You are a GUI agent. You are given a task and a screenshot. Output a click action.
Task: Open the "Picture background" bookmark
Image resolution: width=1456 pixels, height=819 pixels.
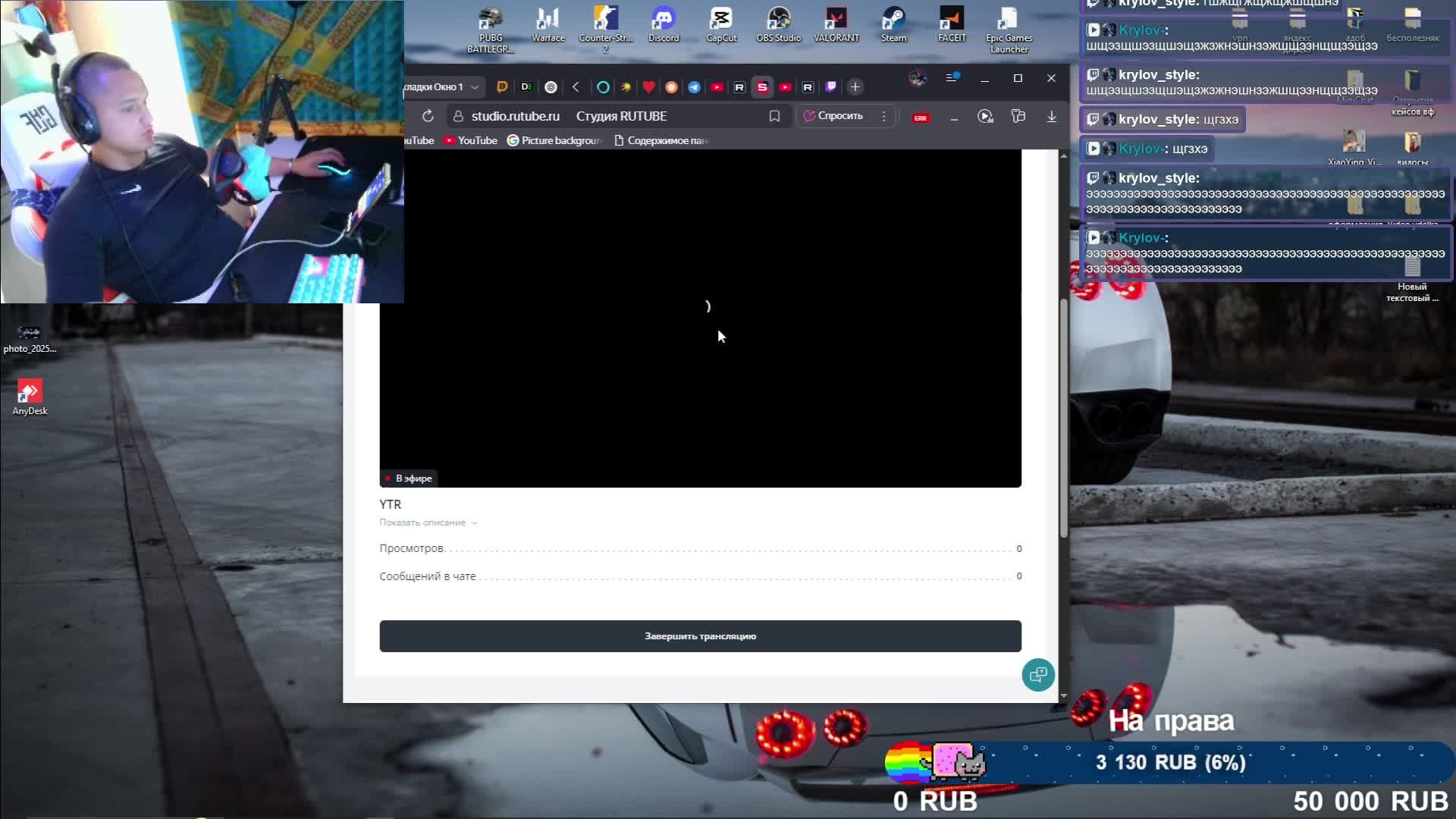click(554, 140)
